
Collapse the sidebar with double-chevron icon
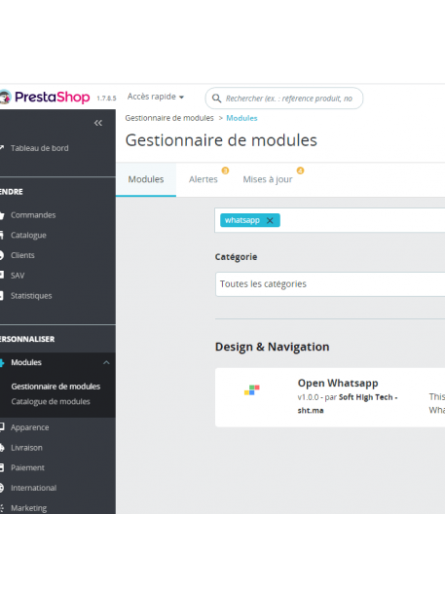click(x=98, y=123)
